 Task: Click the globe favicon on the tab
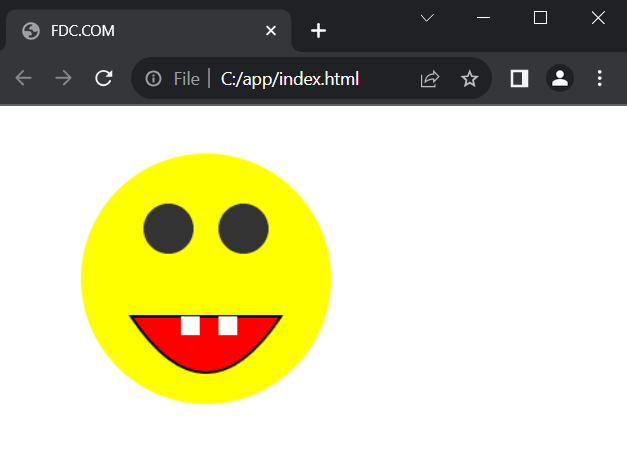(31, 31)
